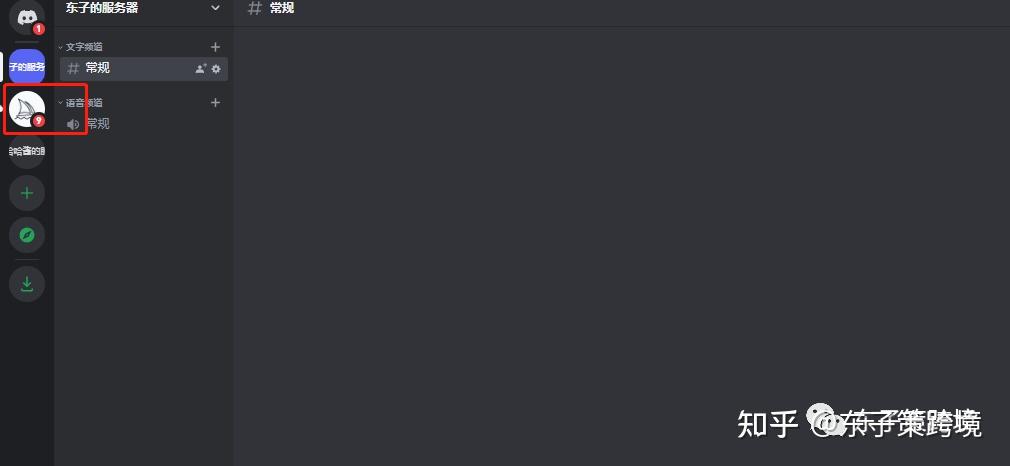Screen dimensions: 1010x466
Task: Open the server icon below the sailboat server
Action: point(26,151)
